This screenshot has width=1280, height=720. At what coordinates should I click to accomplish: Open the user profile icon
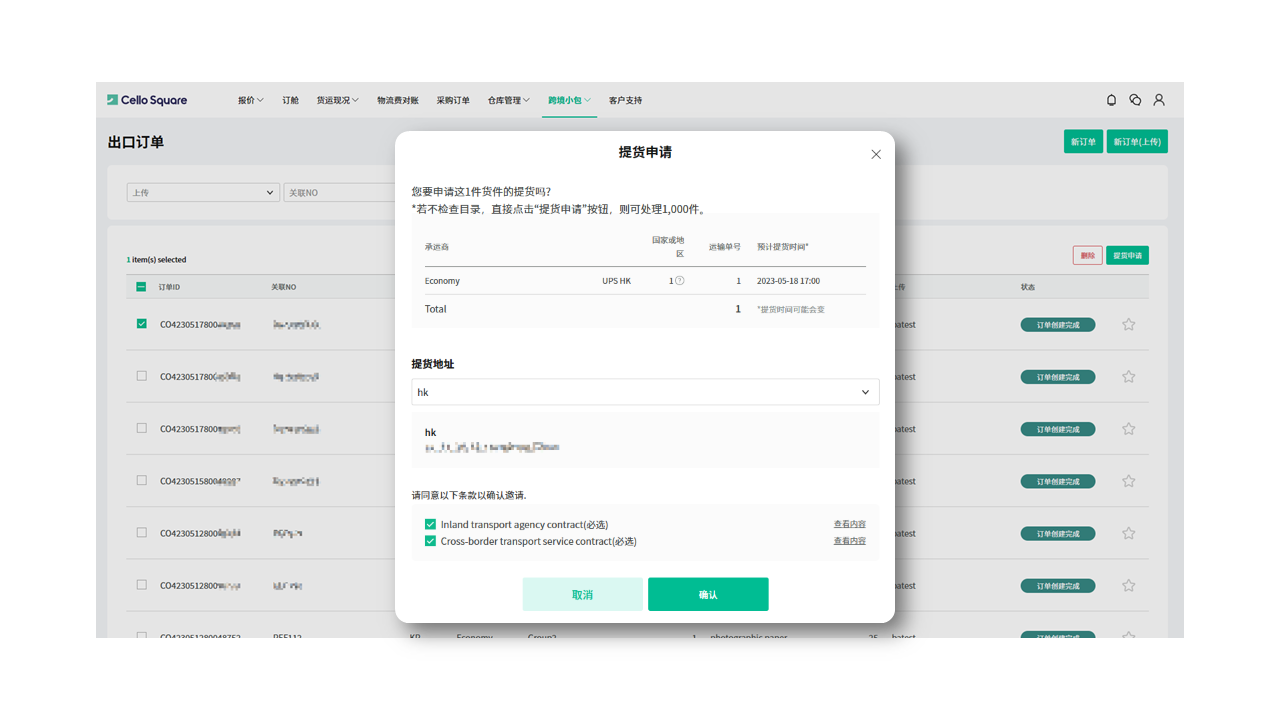[x=1159, y=100]
